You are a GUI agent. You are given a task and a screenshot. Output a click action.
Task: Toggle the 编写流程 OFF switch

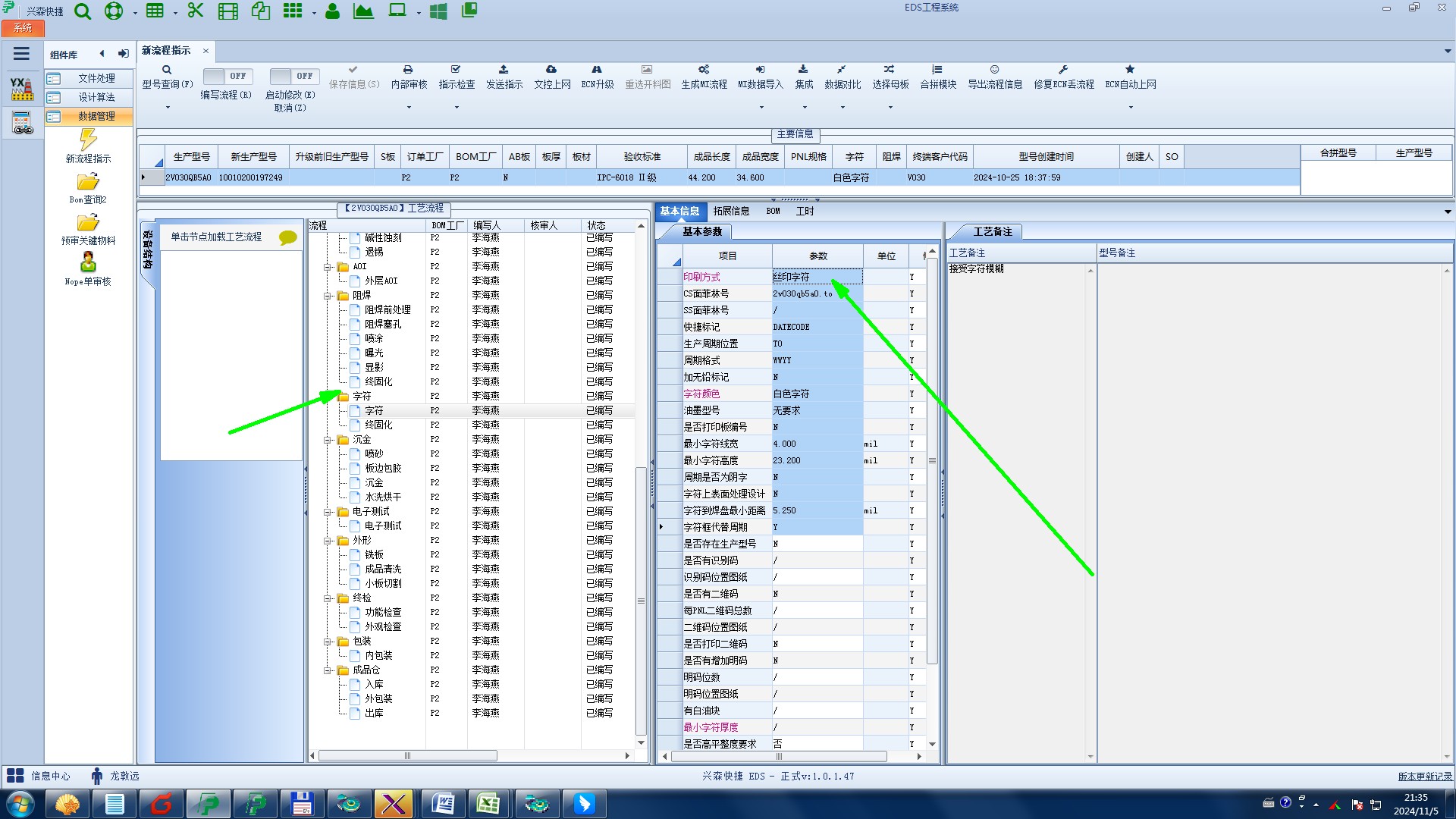[x=227, y=76]
